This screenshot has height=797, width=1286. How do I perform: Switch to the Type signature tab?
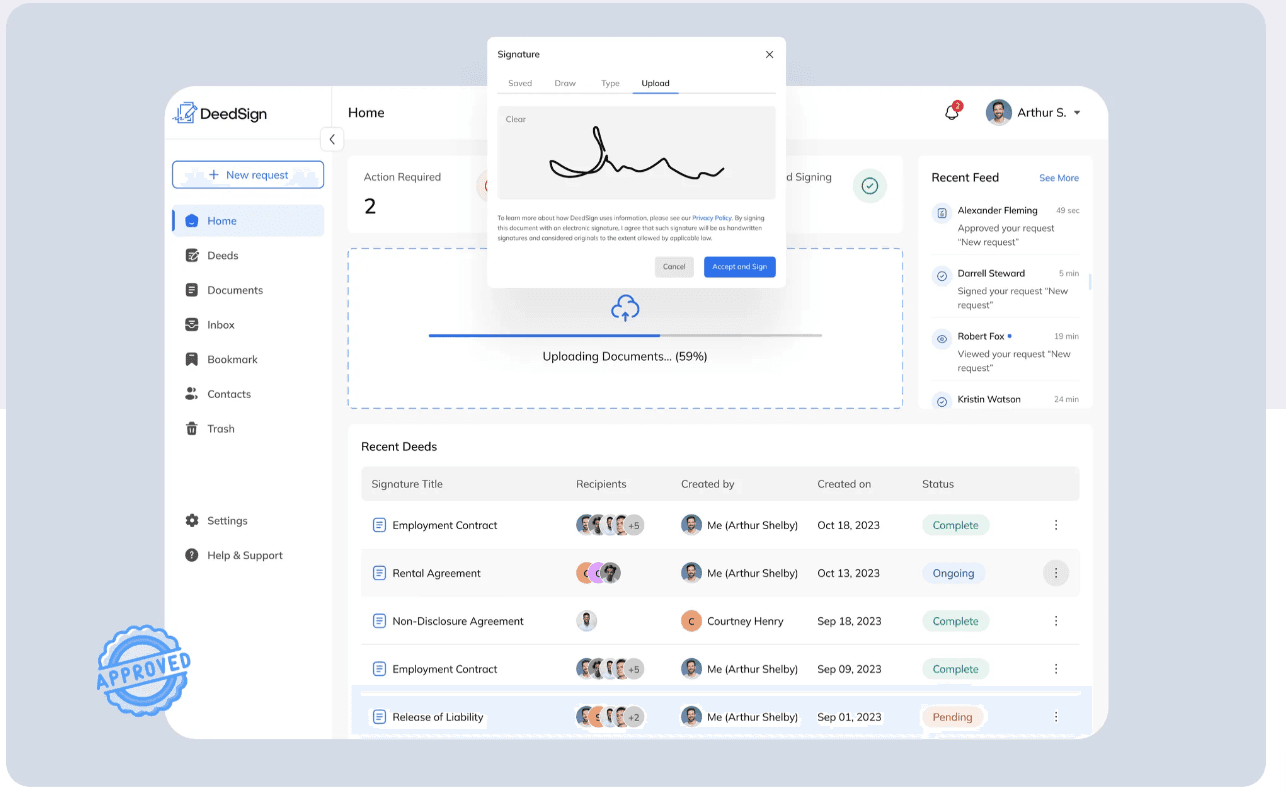pos(610,84)
